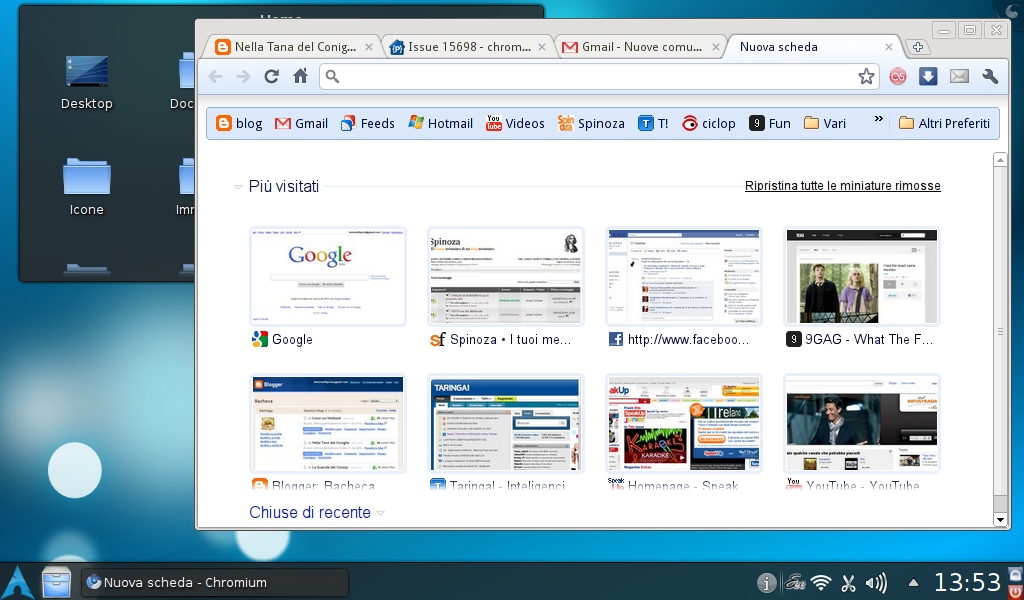The height and width of the screenshot is (600, 1024).
Task: Collapse the Più visitati section
Action: pos(238,187)
